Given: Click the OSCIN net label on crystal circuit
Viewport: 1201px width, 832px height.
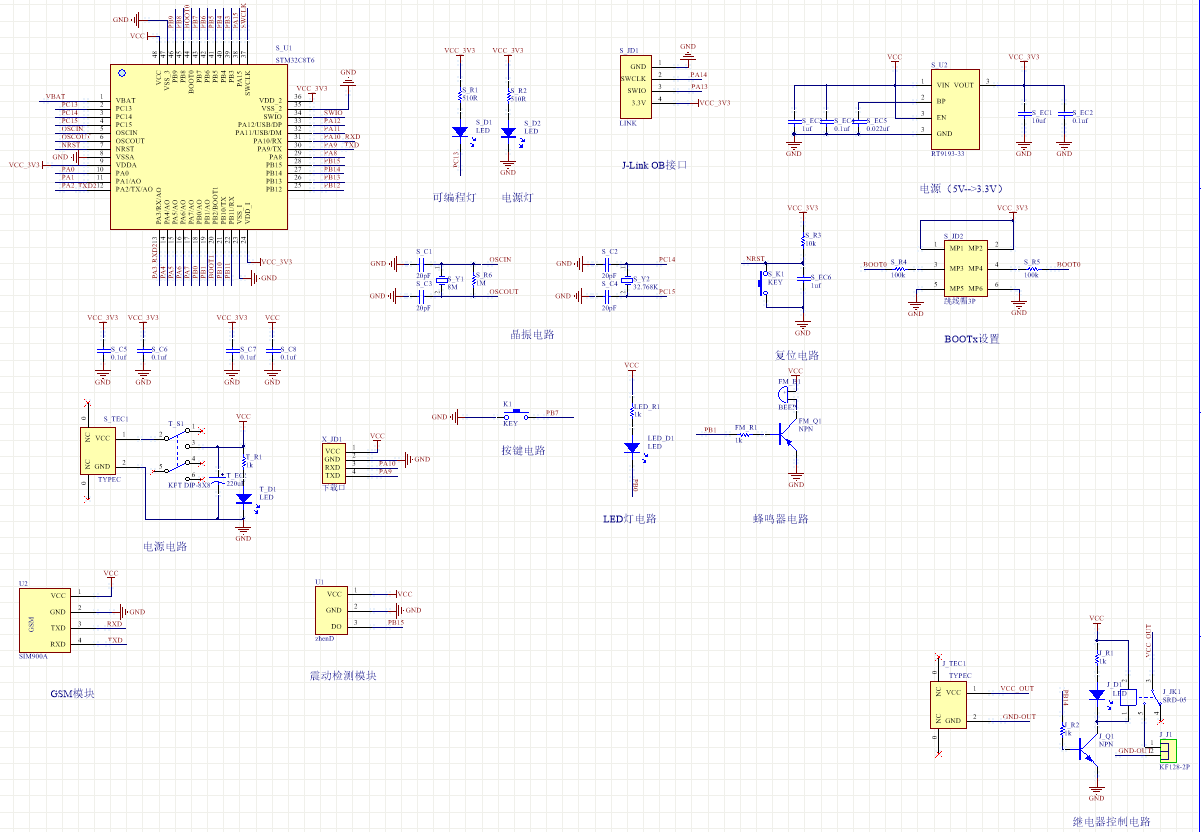Looking at the screenshot, I should coord(501,259).
